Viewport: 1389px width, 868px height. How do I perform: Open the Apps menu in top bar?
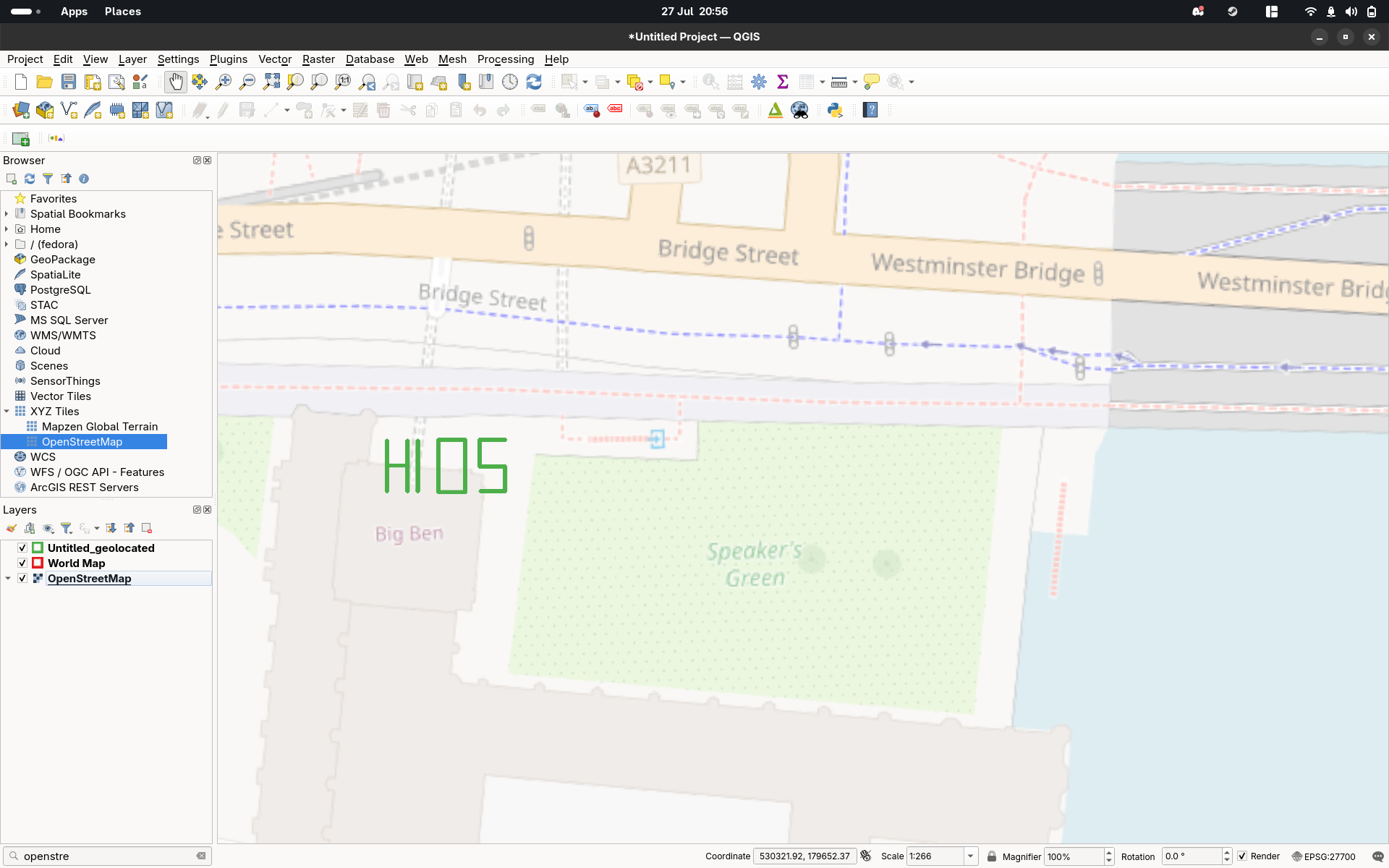click(x=74, y=12)
